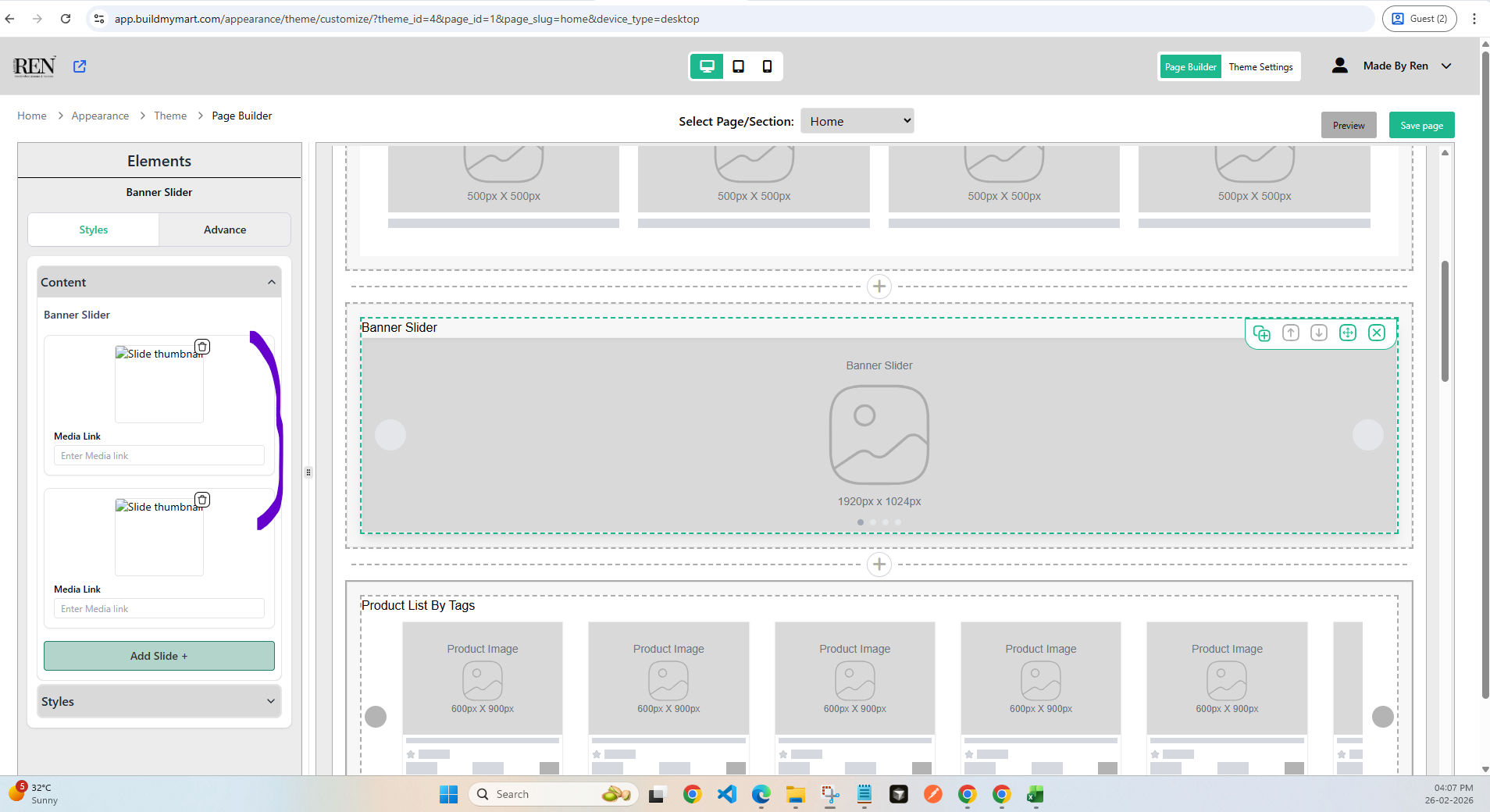Image resolution: width=1490 pixels, height=812 pixels.
Task: Click the drag-move handle icon of Banner Slider
Action: click(1348, 333)
